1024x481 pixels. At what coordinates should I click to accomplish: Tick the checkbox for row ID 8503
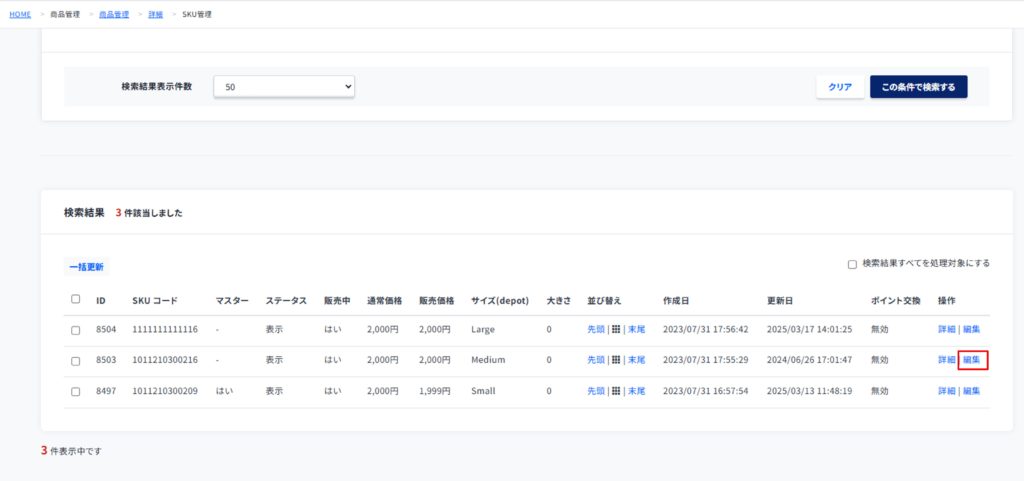coord(76,360)
